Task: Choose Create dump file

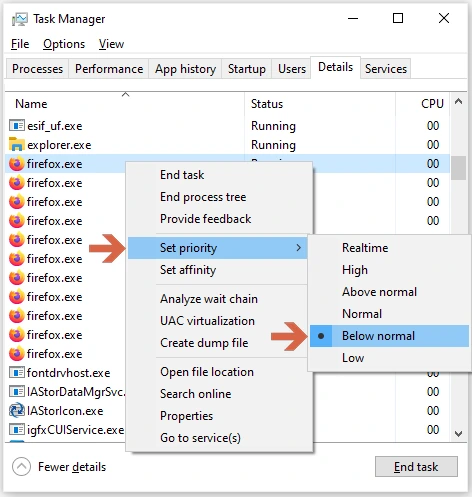Action: click(x=217, y=343)
